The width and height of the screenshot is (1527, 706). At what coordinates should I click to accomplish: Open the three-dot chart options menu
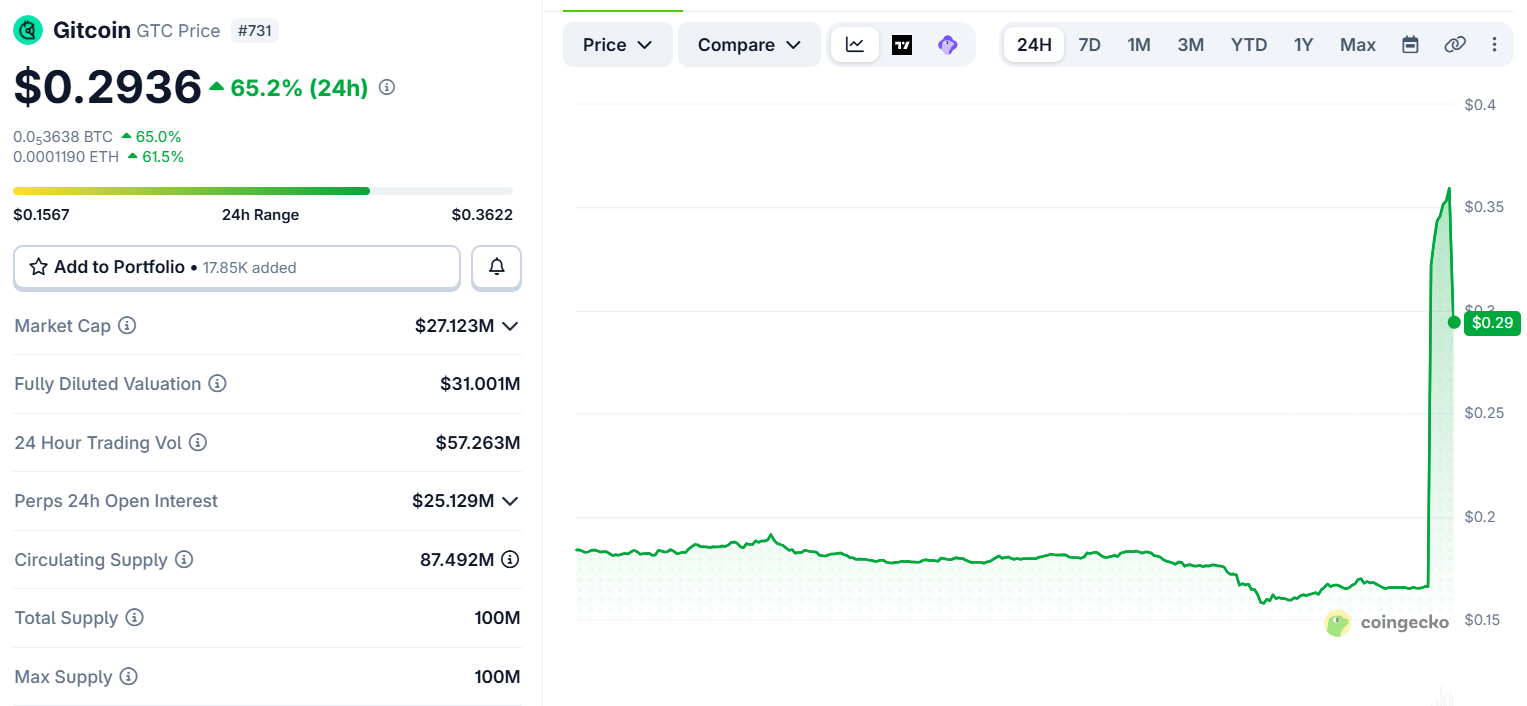[x=1495, y=45]
